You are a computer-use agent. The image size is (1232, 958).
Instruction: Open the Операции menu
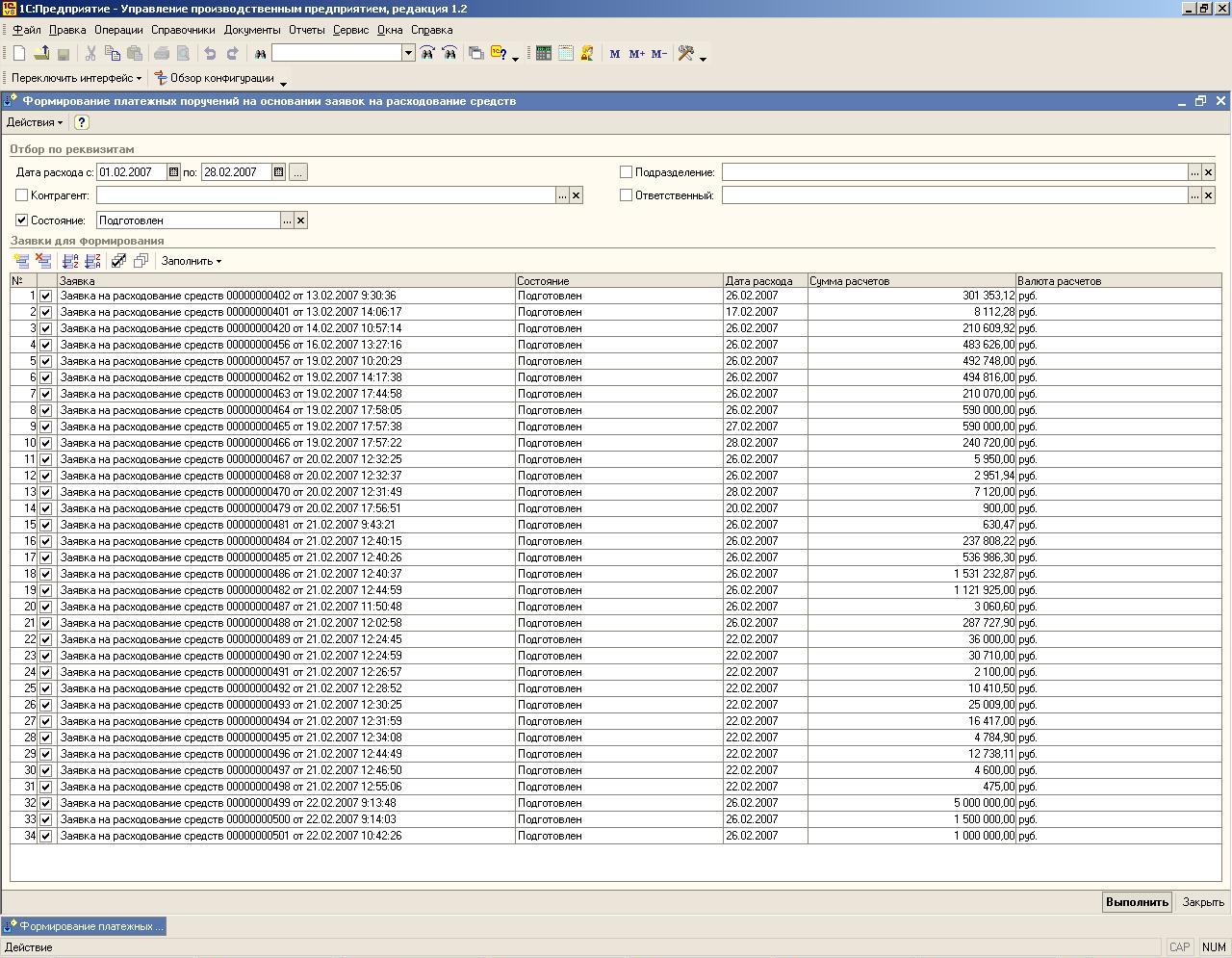118,30
